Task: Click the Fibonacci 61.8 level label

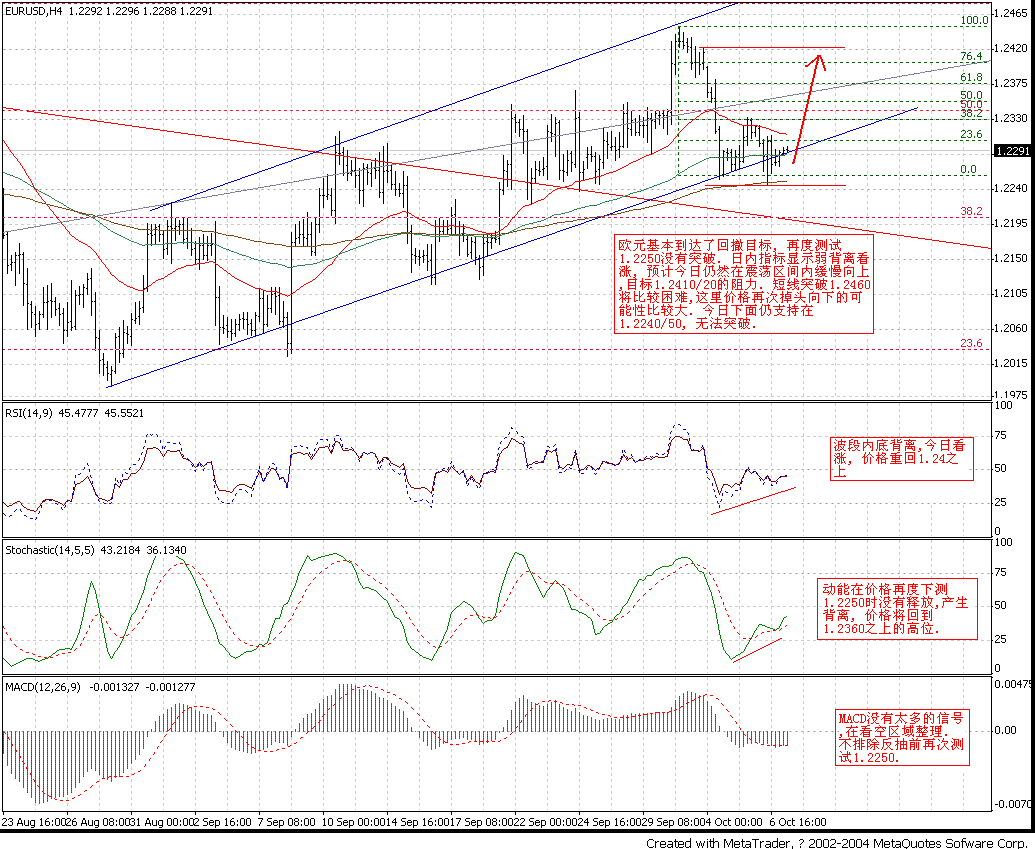Action: pos(971,78)
